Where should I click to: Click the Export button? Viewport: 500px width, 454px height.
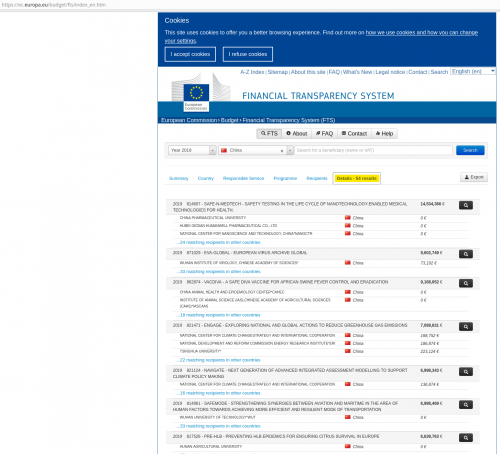tap(474, 177)
